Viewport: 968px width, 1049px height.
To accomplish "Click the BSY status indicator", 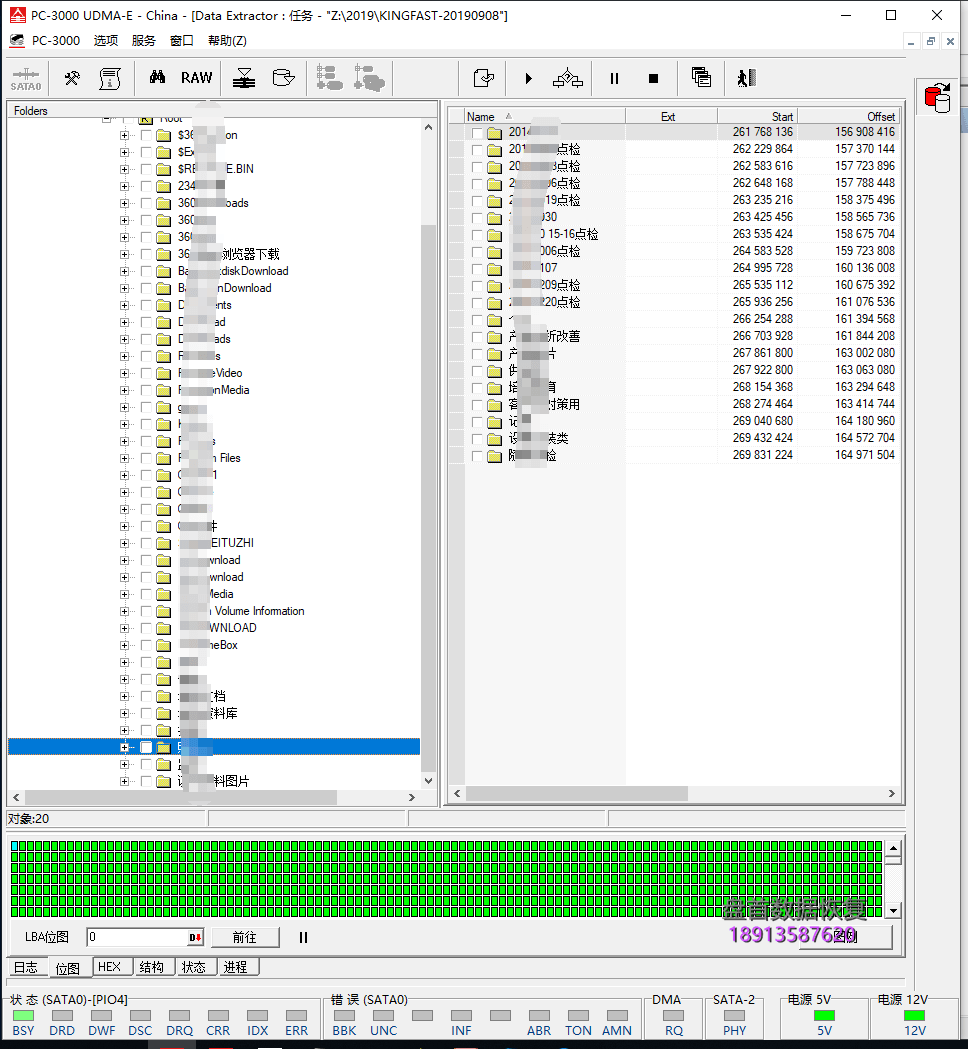I will [x=23, y=1016].
